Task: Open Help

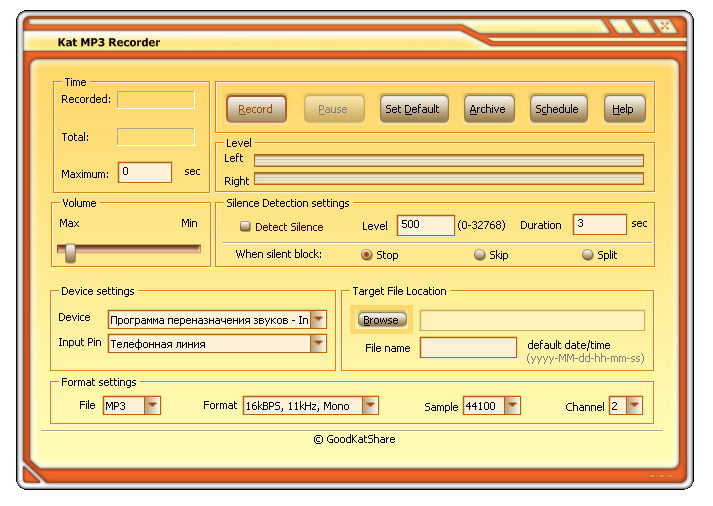Action: pyautogui.click(x=624, y=109)
